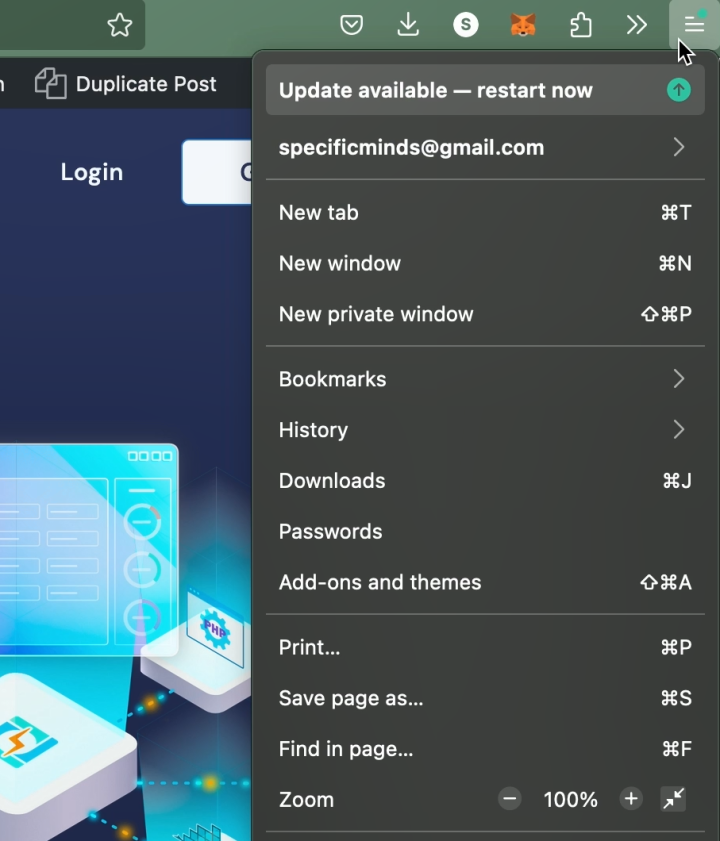Click the Login link on page
This screenshot has width=720, height=841.
tap(92, 172)
